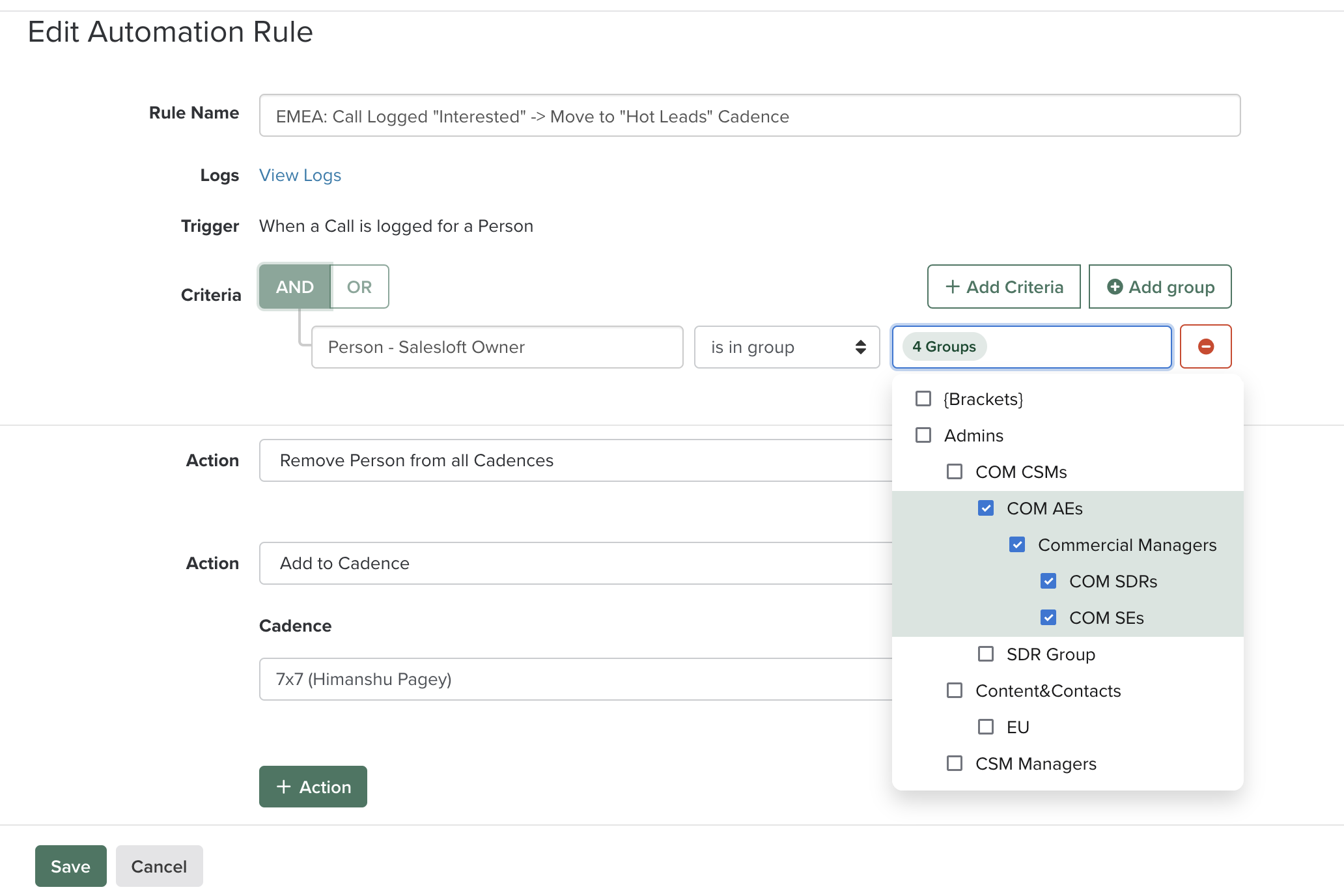Open the 'is in group' dropdown

(787, 347)
